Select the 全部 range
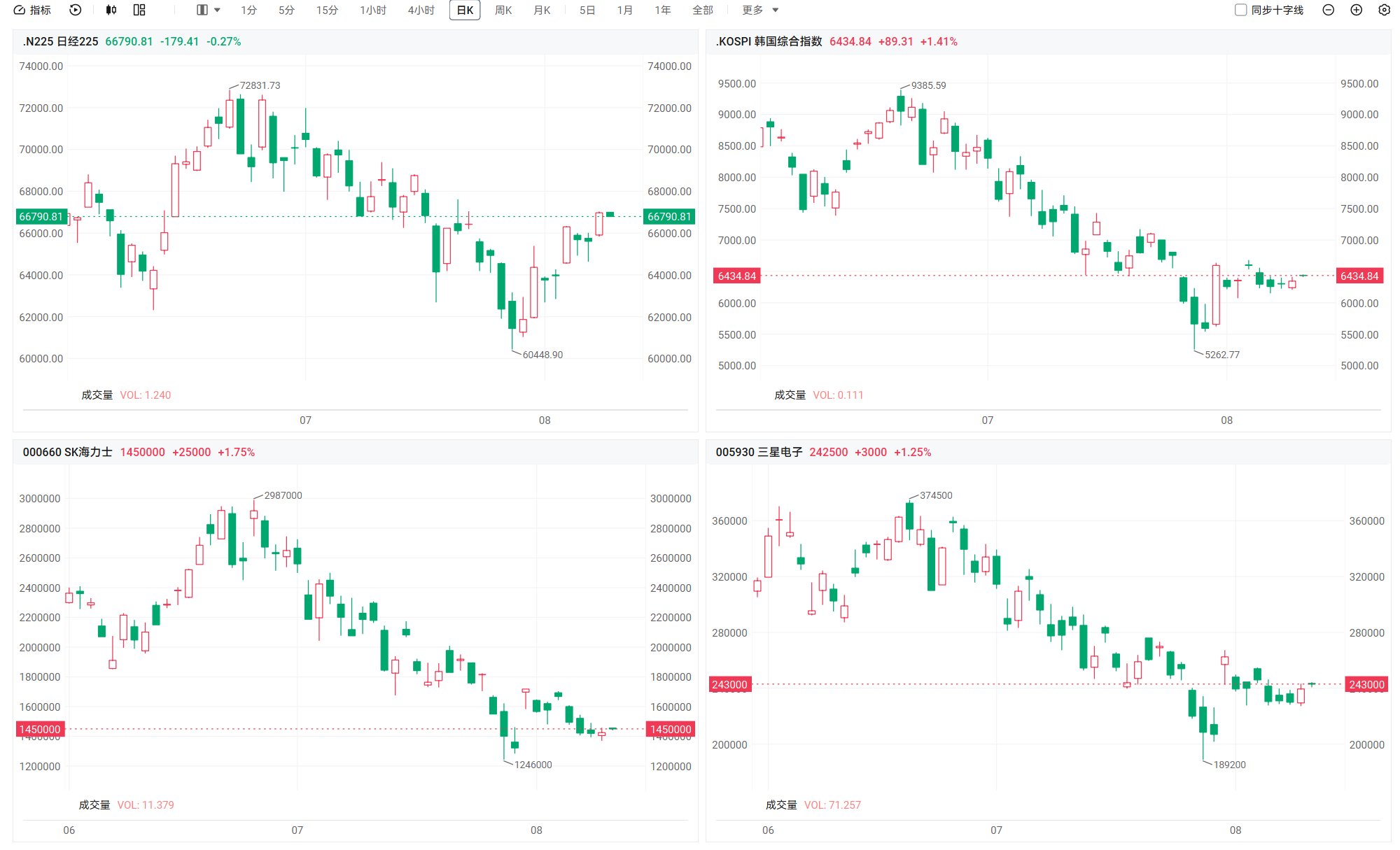The height and width of the screenshot is (850, 1400). click(703, 10)
